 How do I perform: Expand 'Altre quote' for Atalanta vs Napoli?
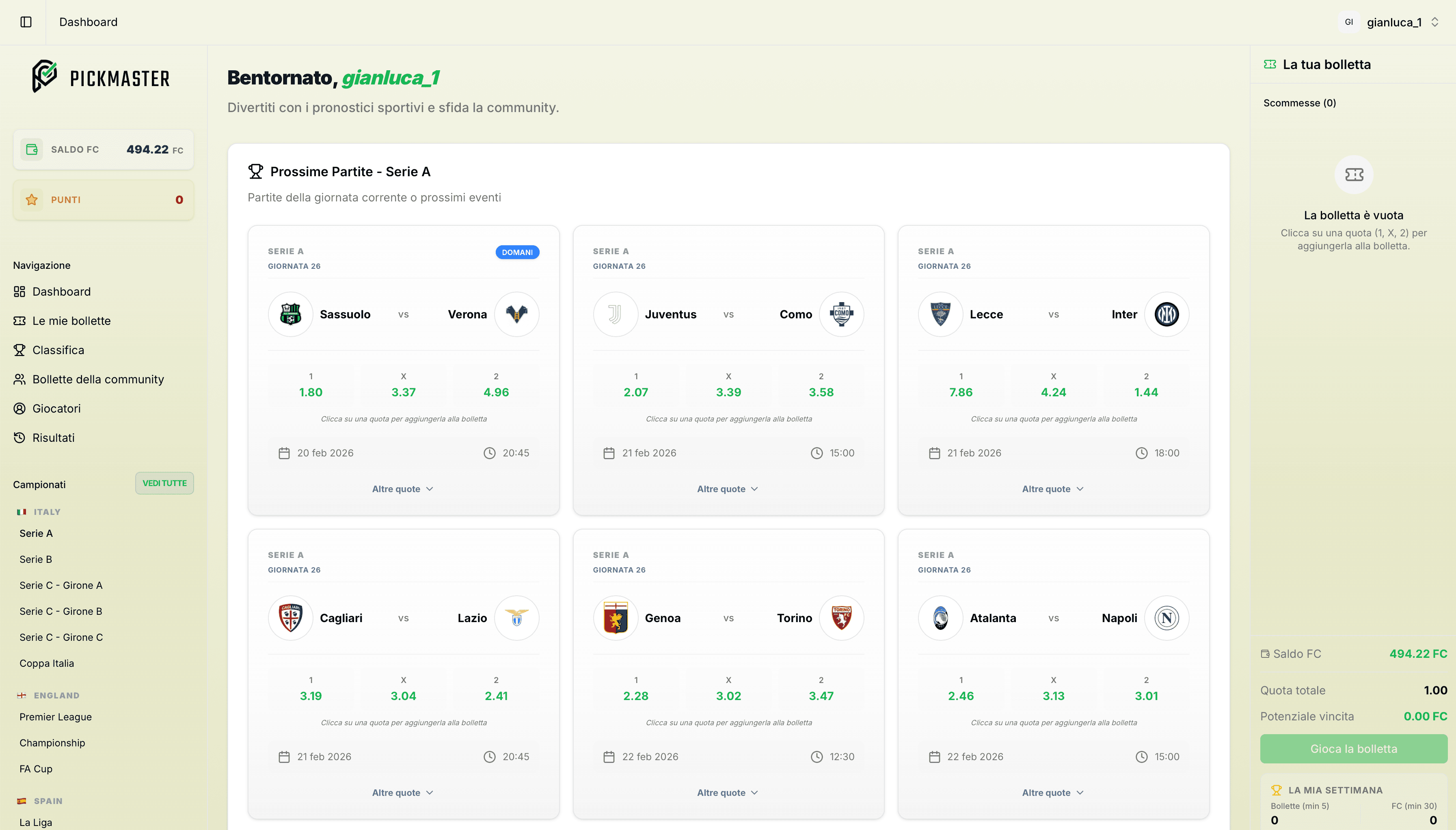pyautogui.click(x=1052, y=792)
